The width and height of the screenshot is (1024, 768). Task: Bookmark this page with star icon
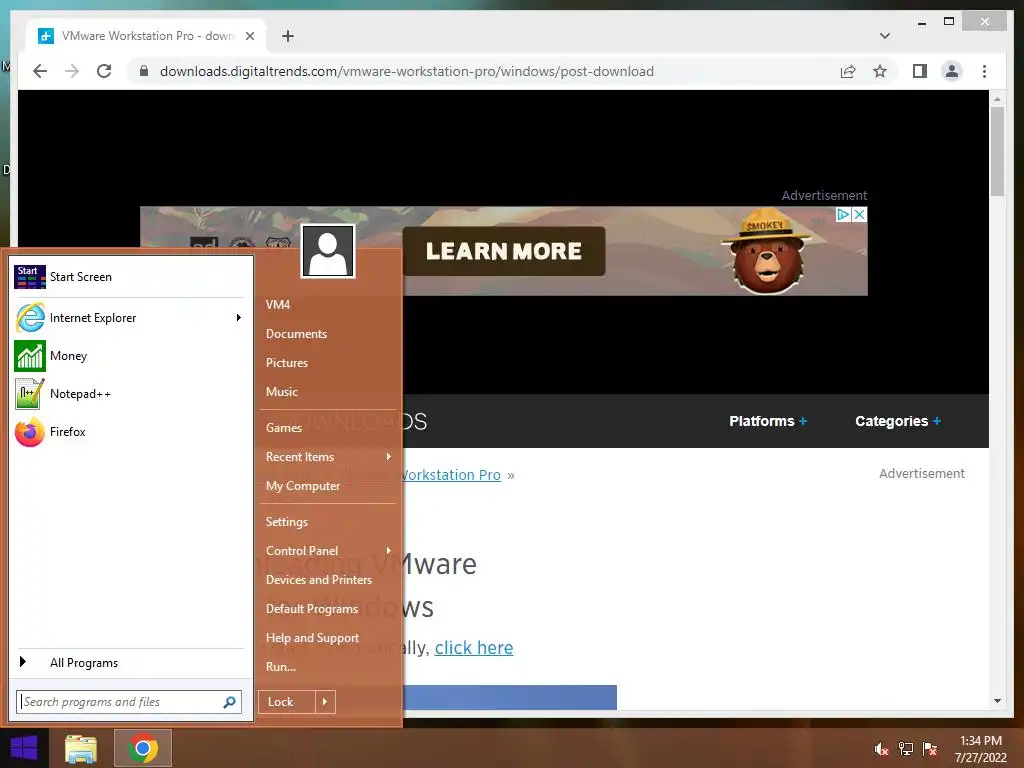click(880, 71)
